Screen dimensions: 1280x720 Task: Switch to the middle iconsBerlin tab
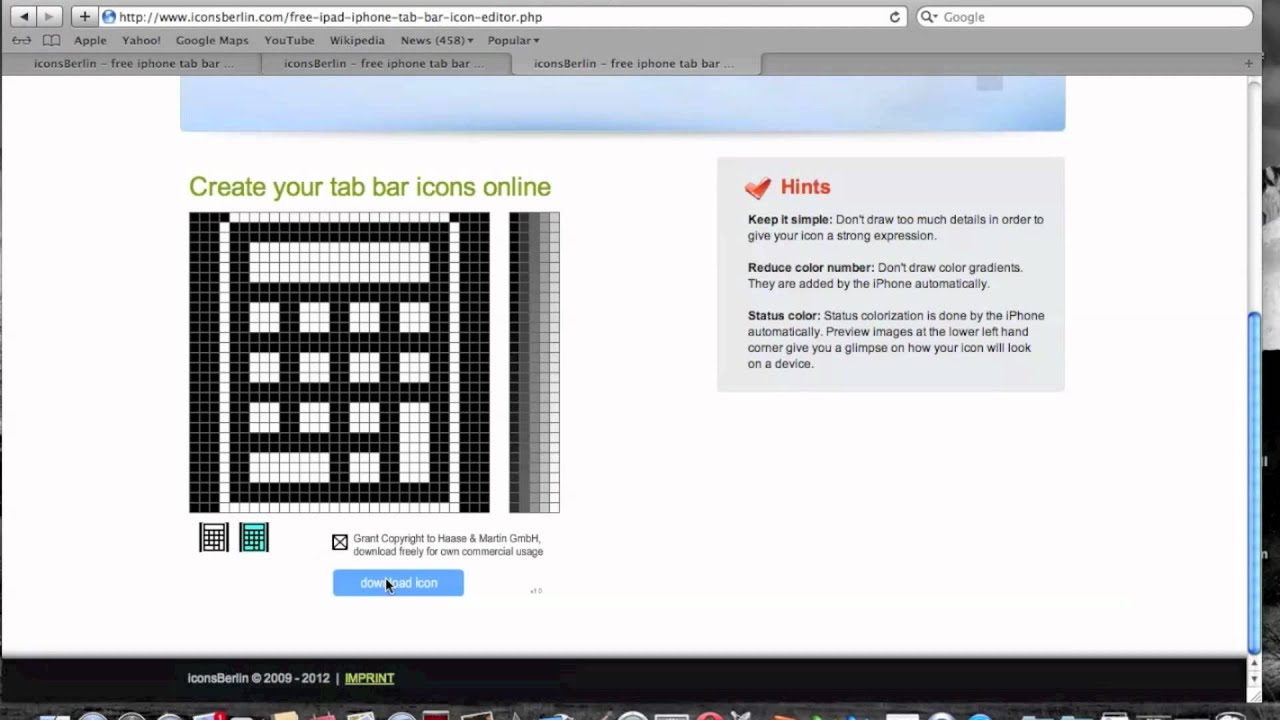pos(383,63)
